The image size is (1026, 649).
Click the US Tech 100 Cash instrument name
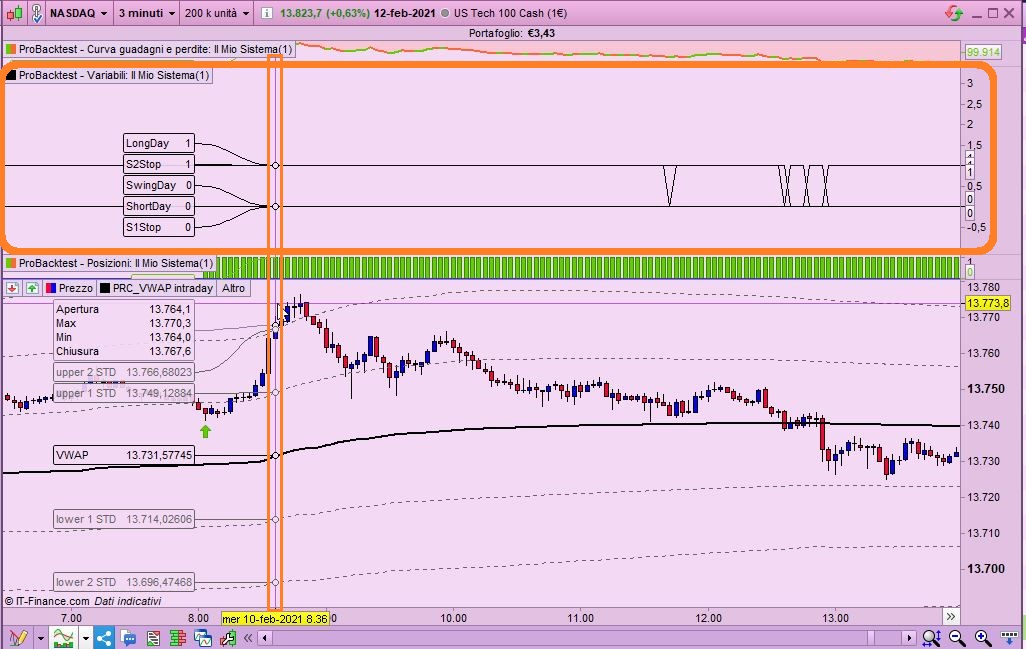[x=510, y=13]
